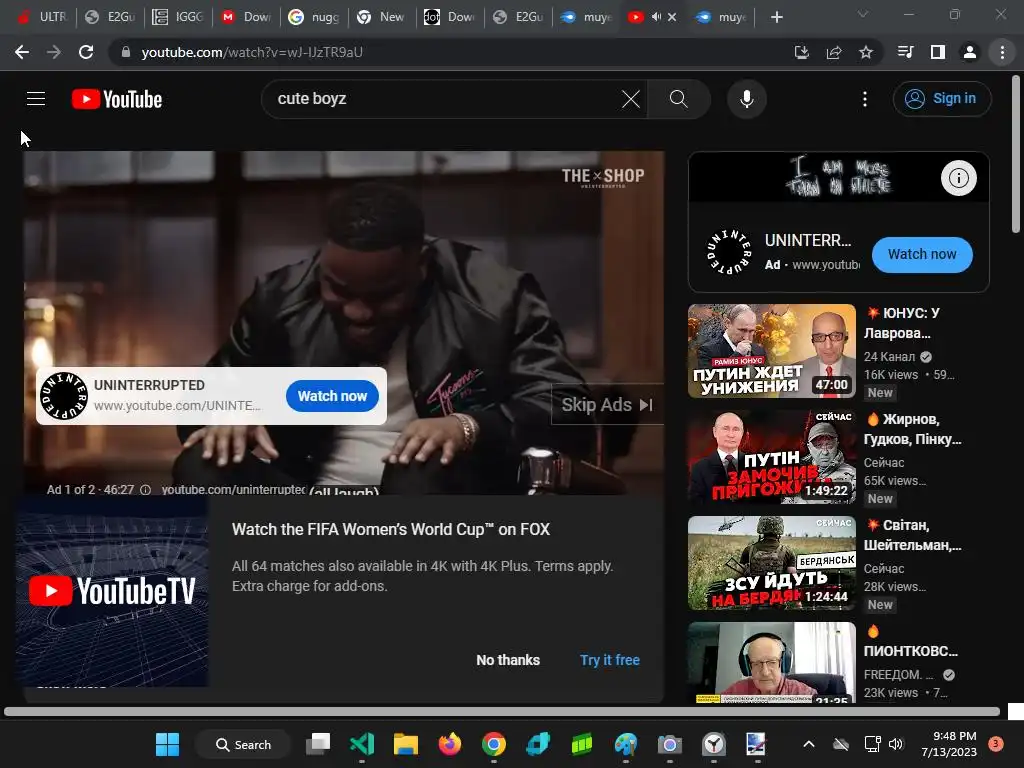
Task: Clear the search box with the X
Action: (x=631, y=99)
